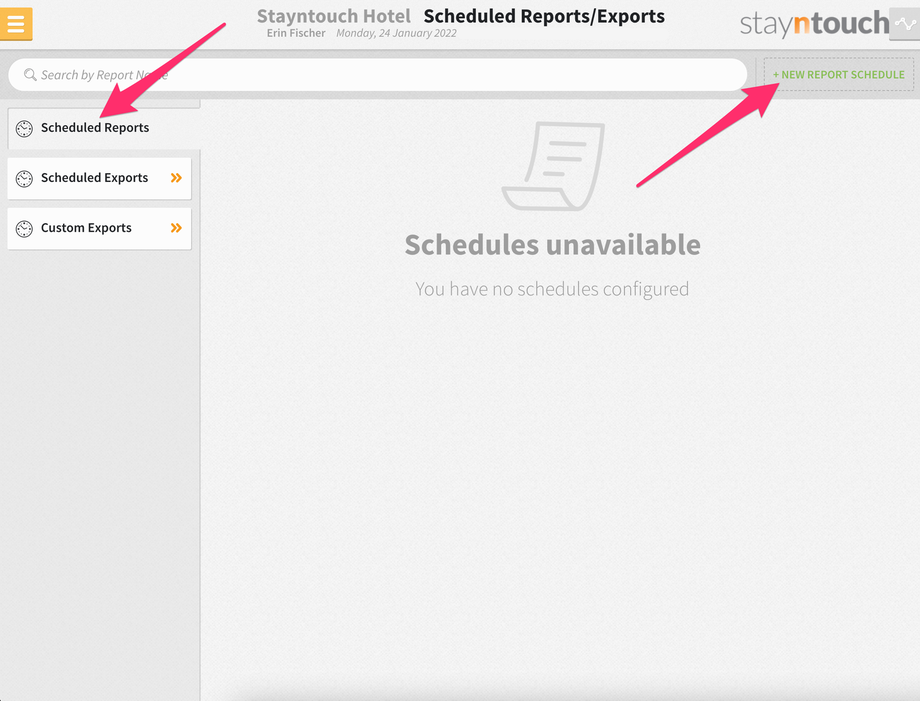Click the analytics graph icon at top right
The height and width of the screenshot is (701, 920).
click(x=905, y=24)
